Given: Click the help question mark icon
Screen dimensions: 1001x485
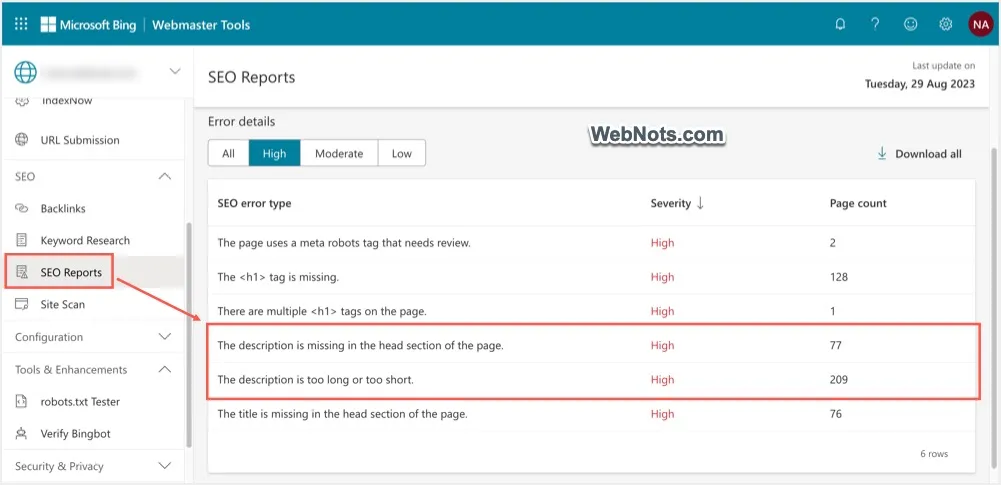Looking at the screenshot, I should click(x=875, y=24).
